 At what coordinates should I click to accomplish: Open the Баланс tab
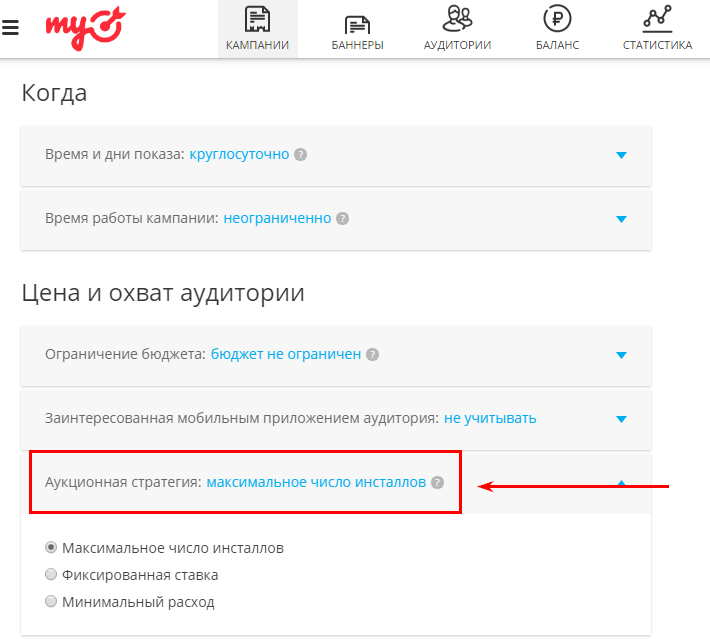tap(557, 29)
